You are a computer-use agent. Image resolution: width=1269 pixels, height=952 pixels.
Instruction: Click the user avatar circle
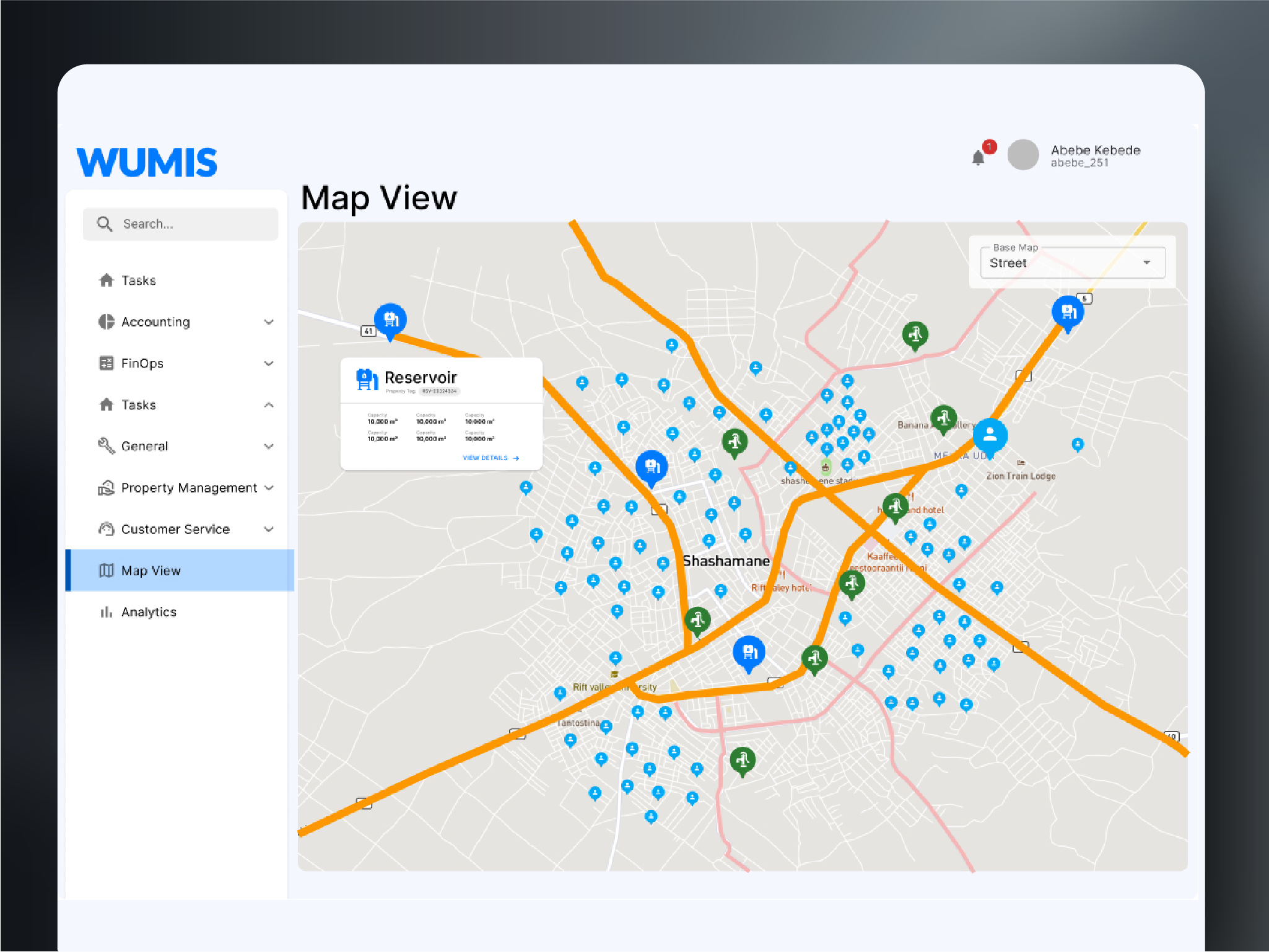[x=1023, y=155]
